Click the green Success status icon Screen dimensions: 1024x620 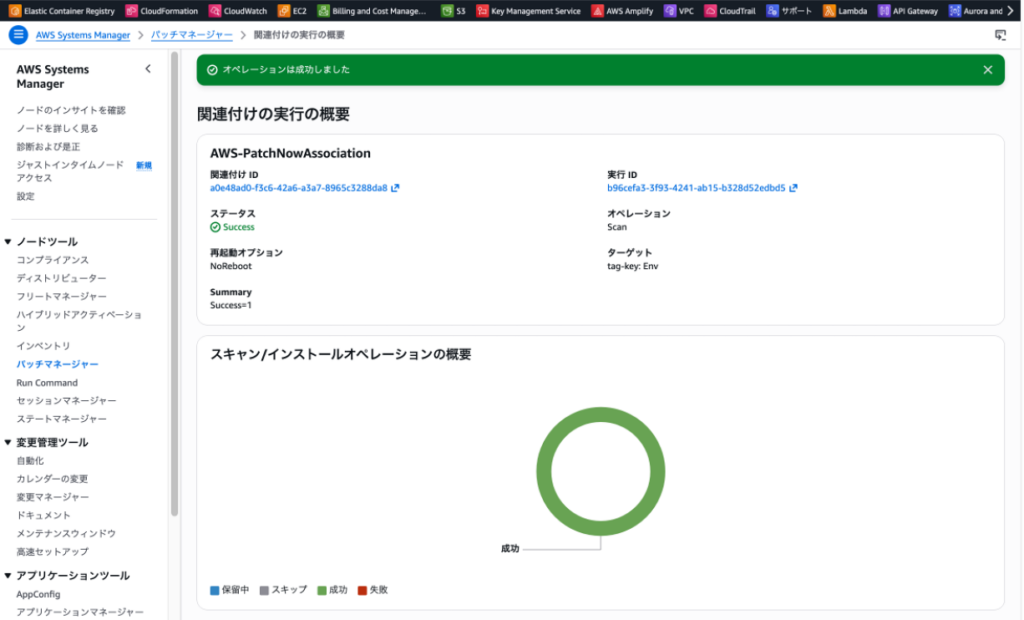click(x=215, y=227)
